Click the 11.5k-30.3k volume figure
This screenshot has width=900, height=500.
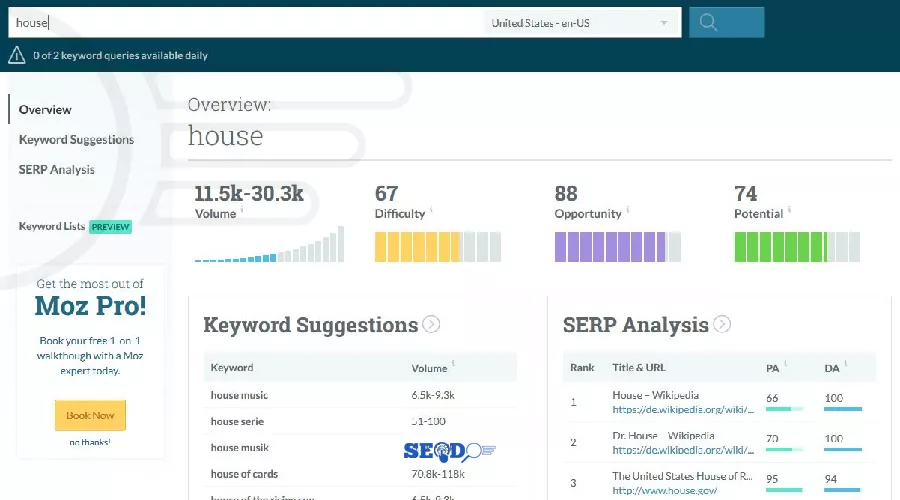click(249, 193)
